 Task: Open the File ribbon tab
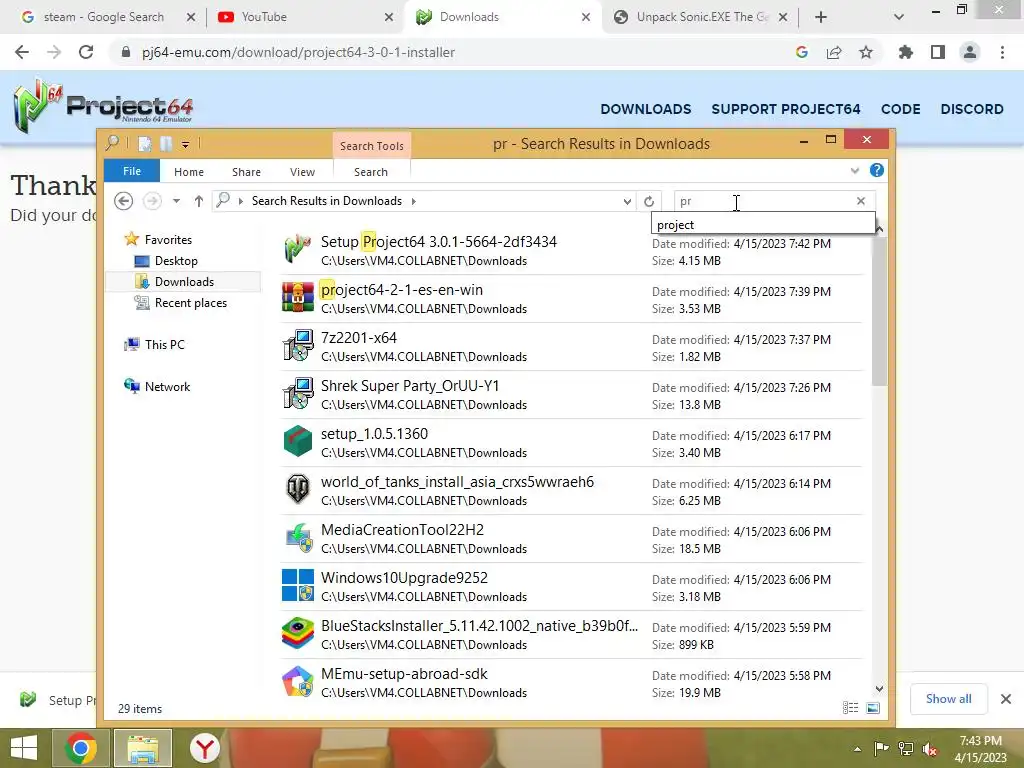click(x=132, y=171)
